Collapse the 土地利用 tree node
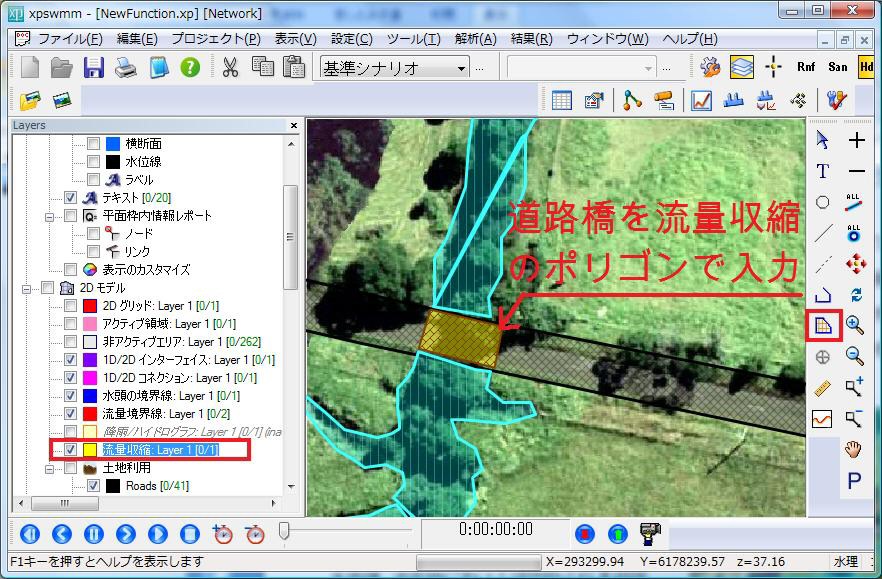Image resolution: width=882 pixels, height=579 pixels. pyautogui.click(x=50, y=469)
